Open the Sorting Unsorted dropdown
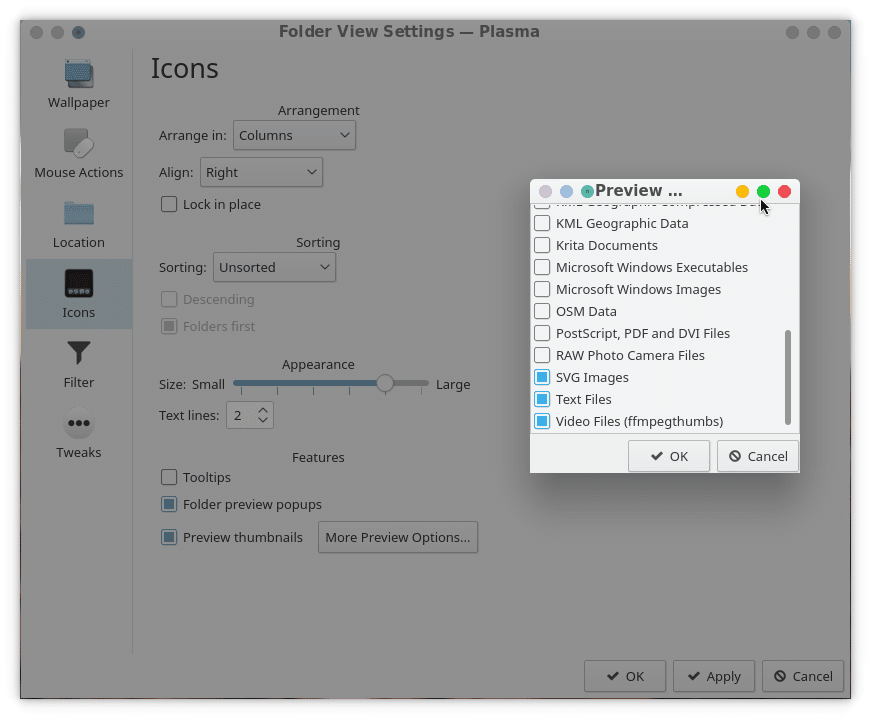871x719 pixels. click(274, 267)
